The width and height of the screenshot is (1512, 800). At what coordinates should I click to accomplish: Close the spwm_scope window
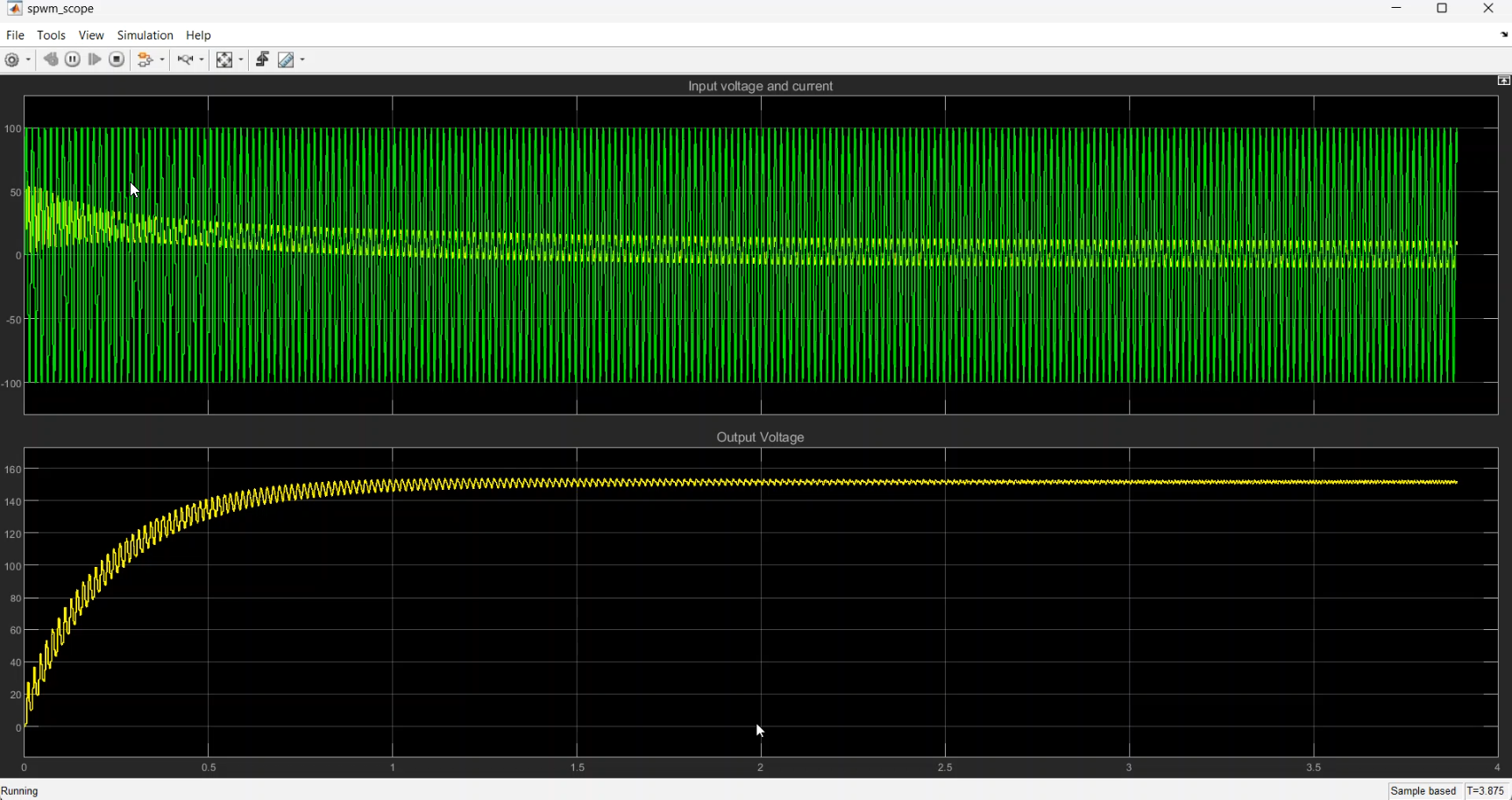[1488, 9]
